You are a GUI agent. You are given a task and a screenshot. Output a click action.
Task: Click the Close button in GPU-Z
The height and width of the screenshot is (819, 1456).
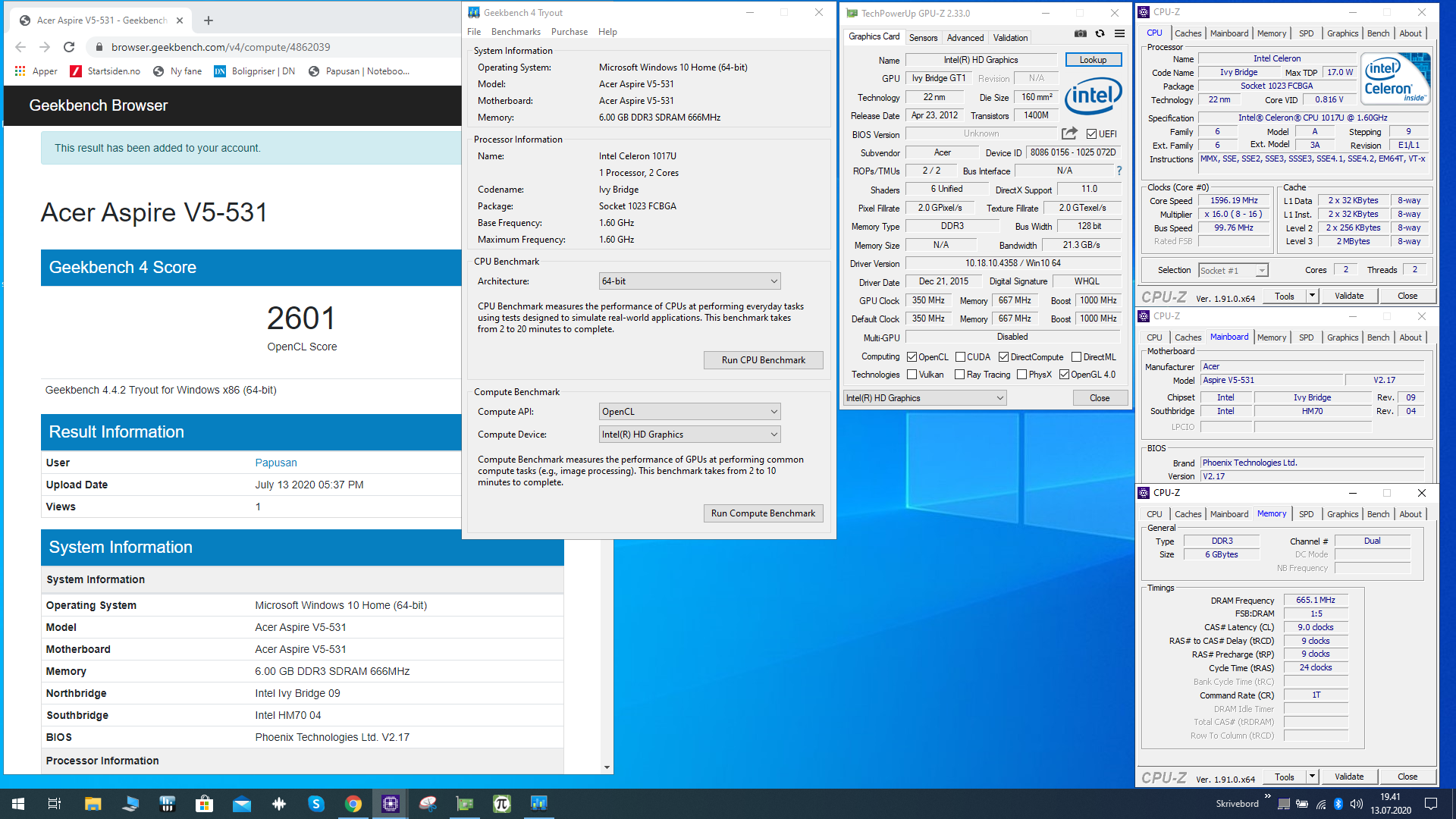coord(1100,398)
